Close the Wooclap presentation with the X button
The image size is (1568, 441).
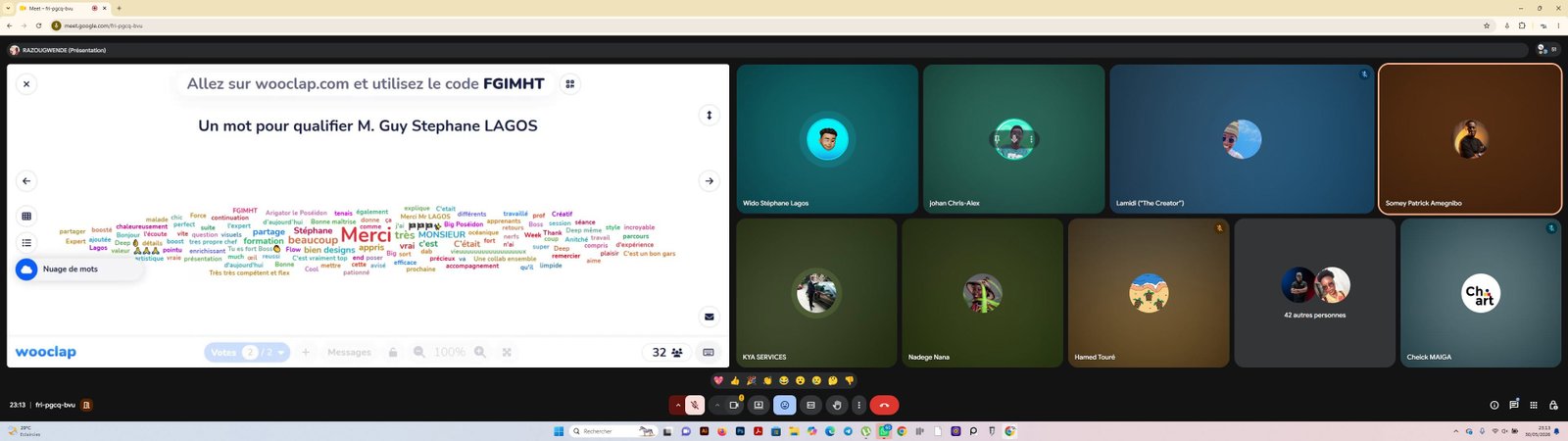pyautogui.click(x=26, y=84)
